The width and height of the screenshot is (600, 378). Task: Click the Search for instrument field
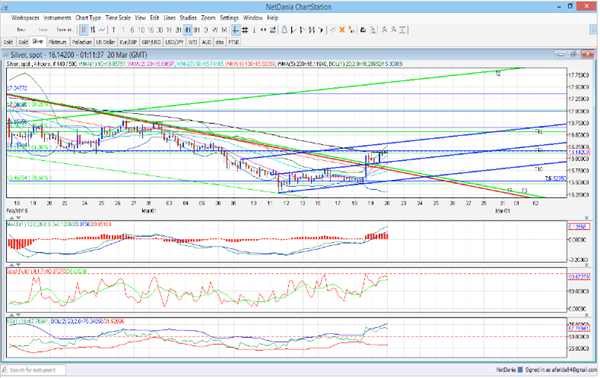point(34,370)
